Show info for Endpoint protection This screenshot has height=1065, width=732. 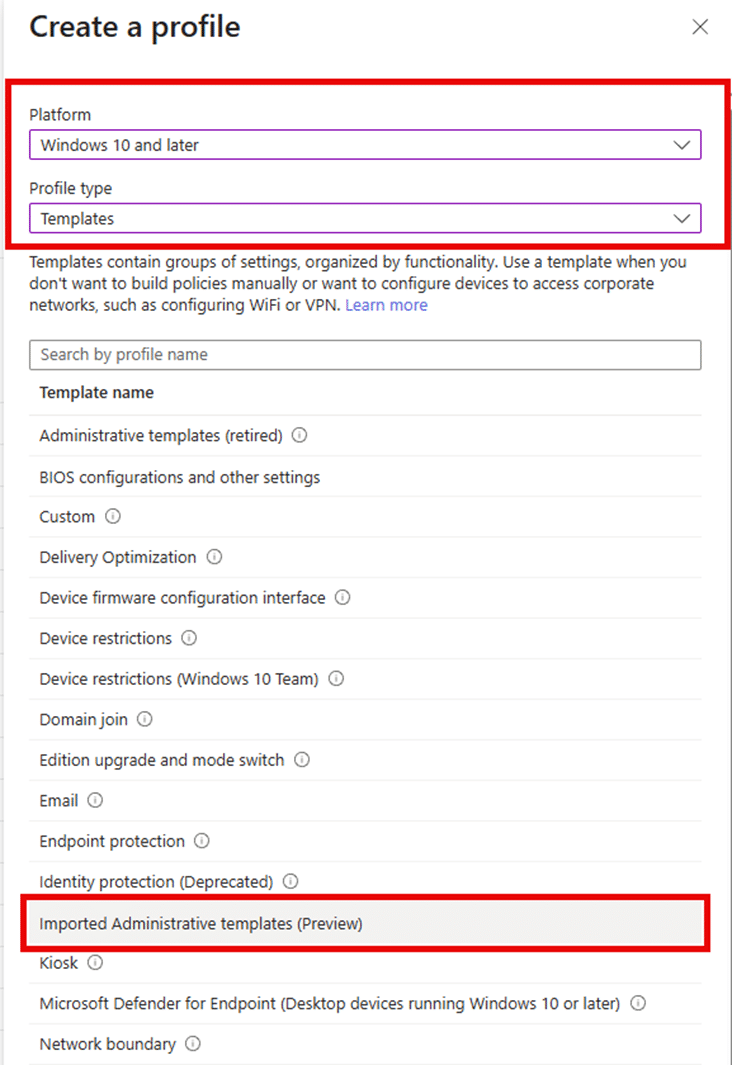coord(202,841)
